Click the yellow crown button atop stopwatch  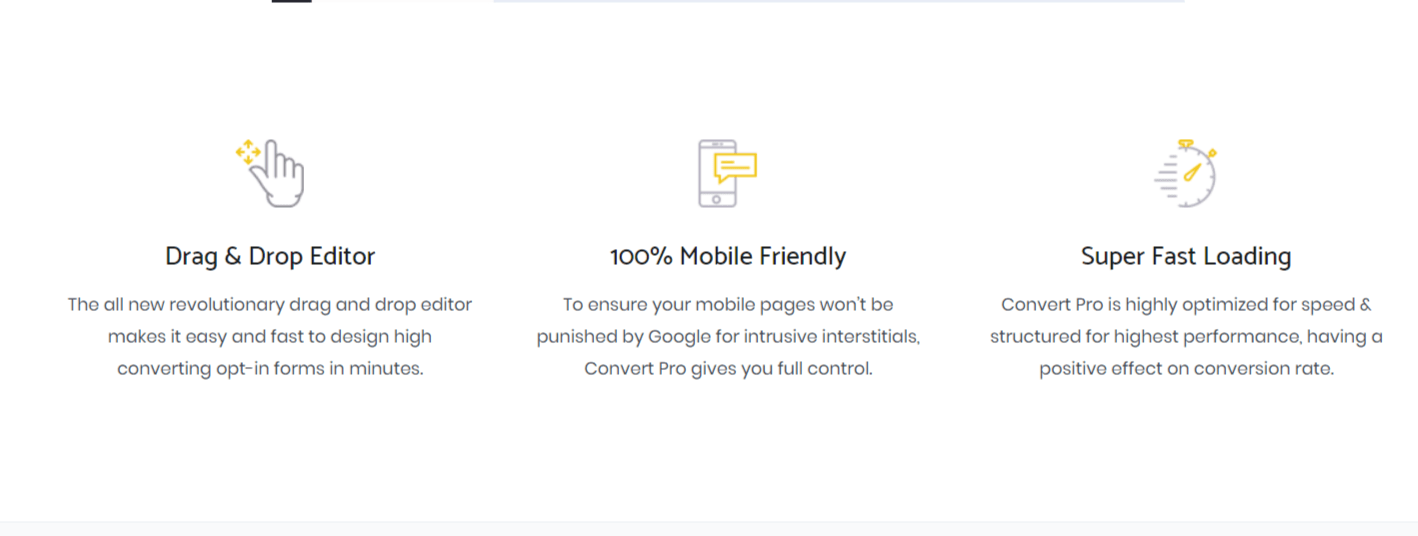point(1186,143)
